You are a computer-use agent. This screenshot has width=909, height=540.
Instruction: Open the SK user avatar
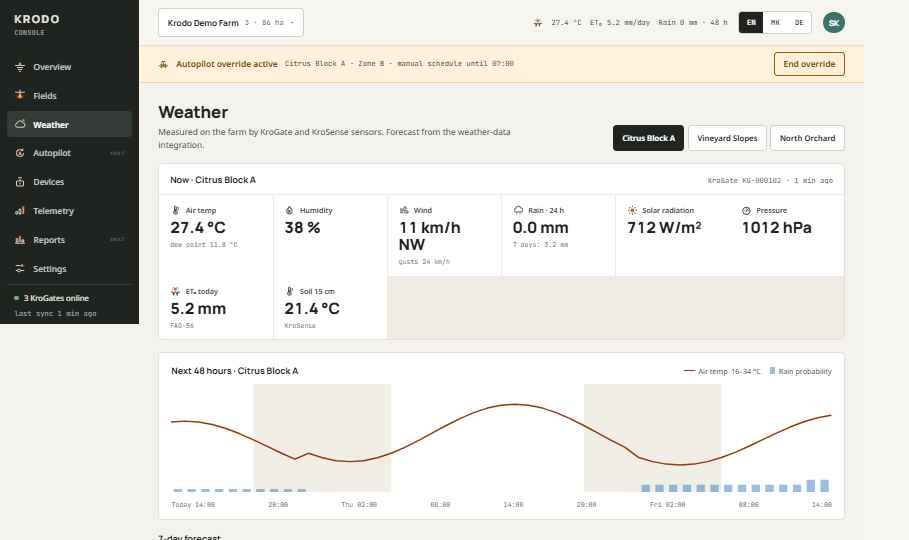click(x=834, y=23)
